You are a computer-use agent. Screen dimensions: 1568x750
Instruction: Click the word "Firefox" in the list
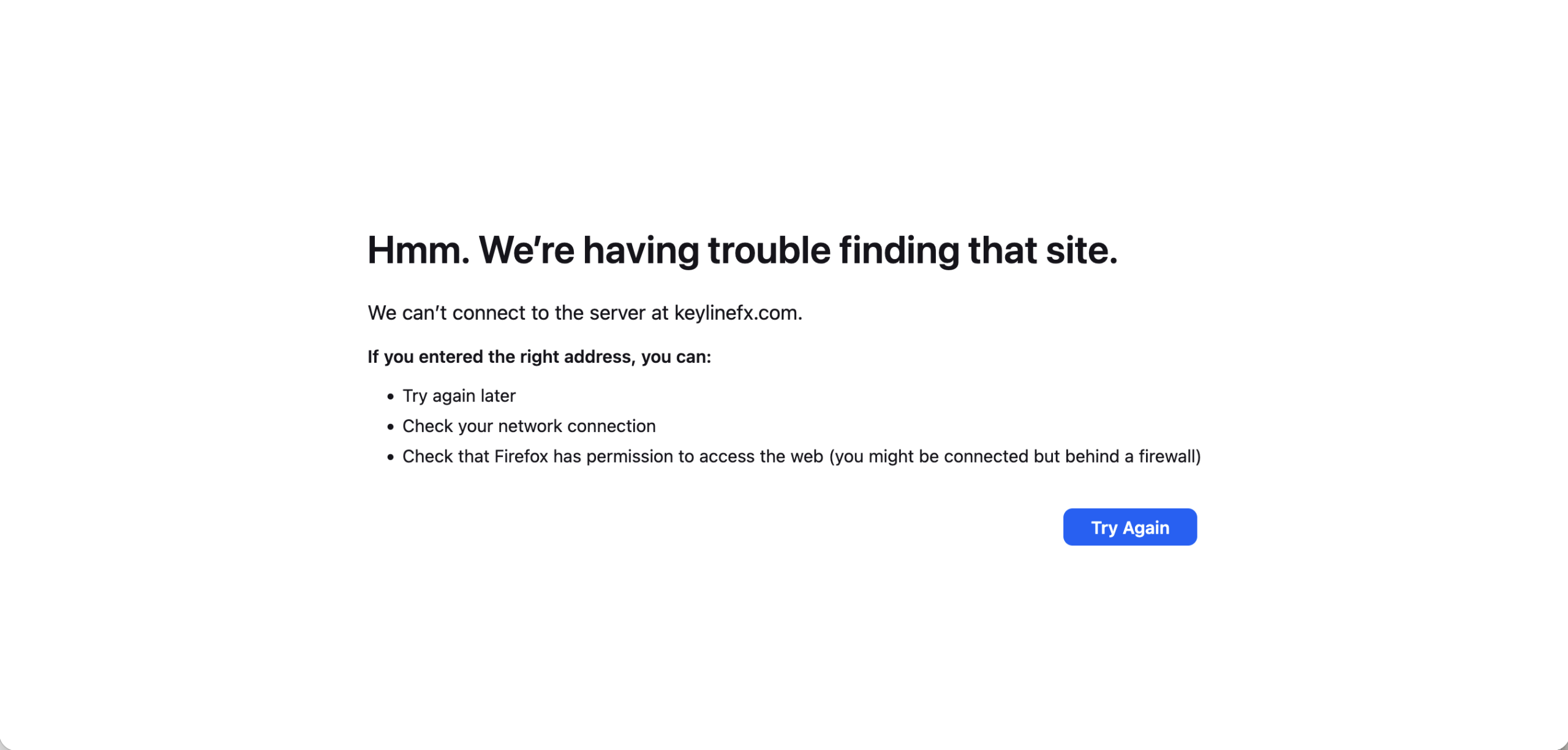[521, 456]
